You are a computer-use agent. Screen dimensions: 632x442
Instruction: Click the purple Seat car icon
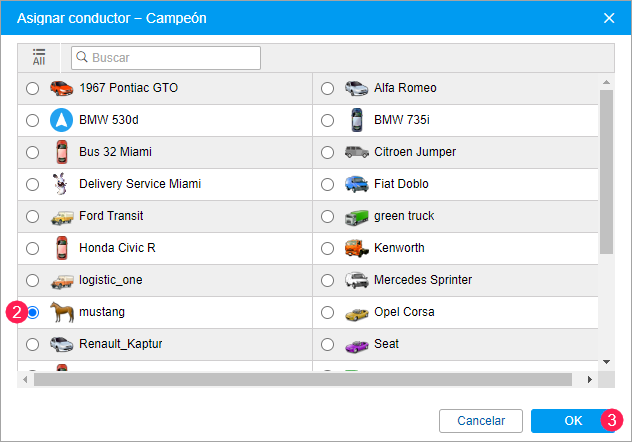click(357, 346)
